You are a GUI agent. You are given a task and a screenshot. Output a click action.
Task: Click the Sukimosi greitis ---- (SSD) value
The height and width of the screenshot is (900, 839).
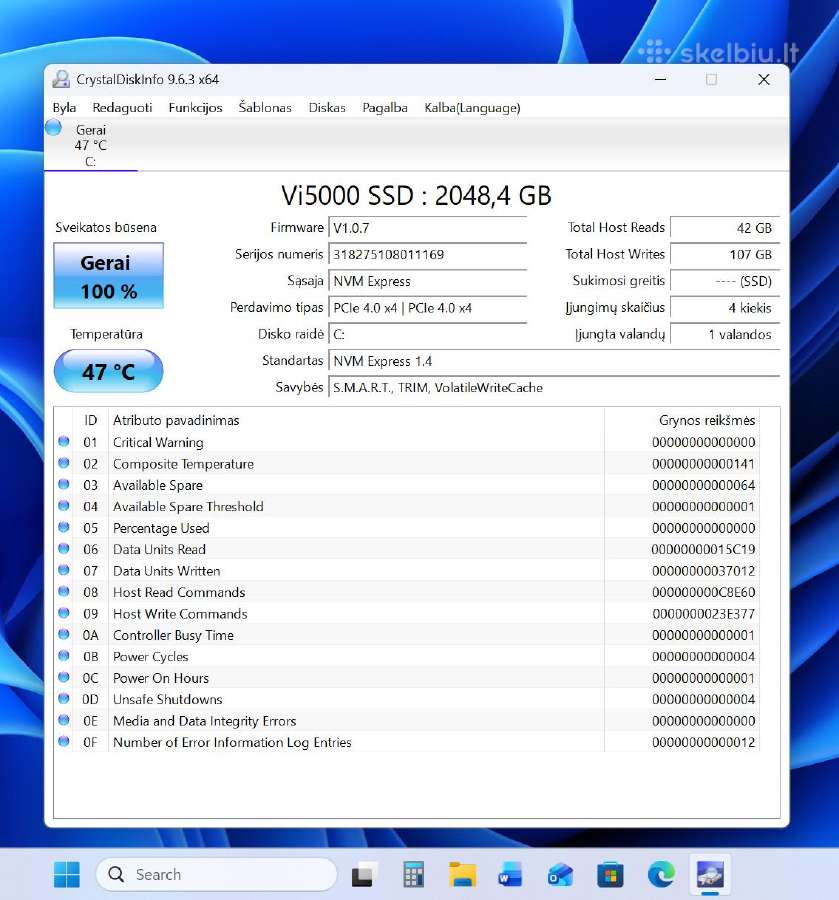tap(725, 281)
